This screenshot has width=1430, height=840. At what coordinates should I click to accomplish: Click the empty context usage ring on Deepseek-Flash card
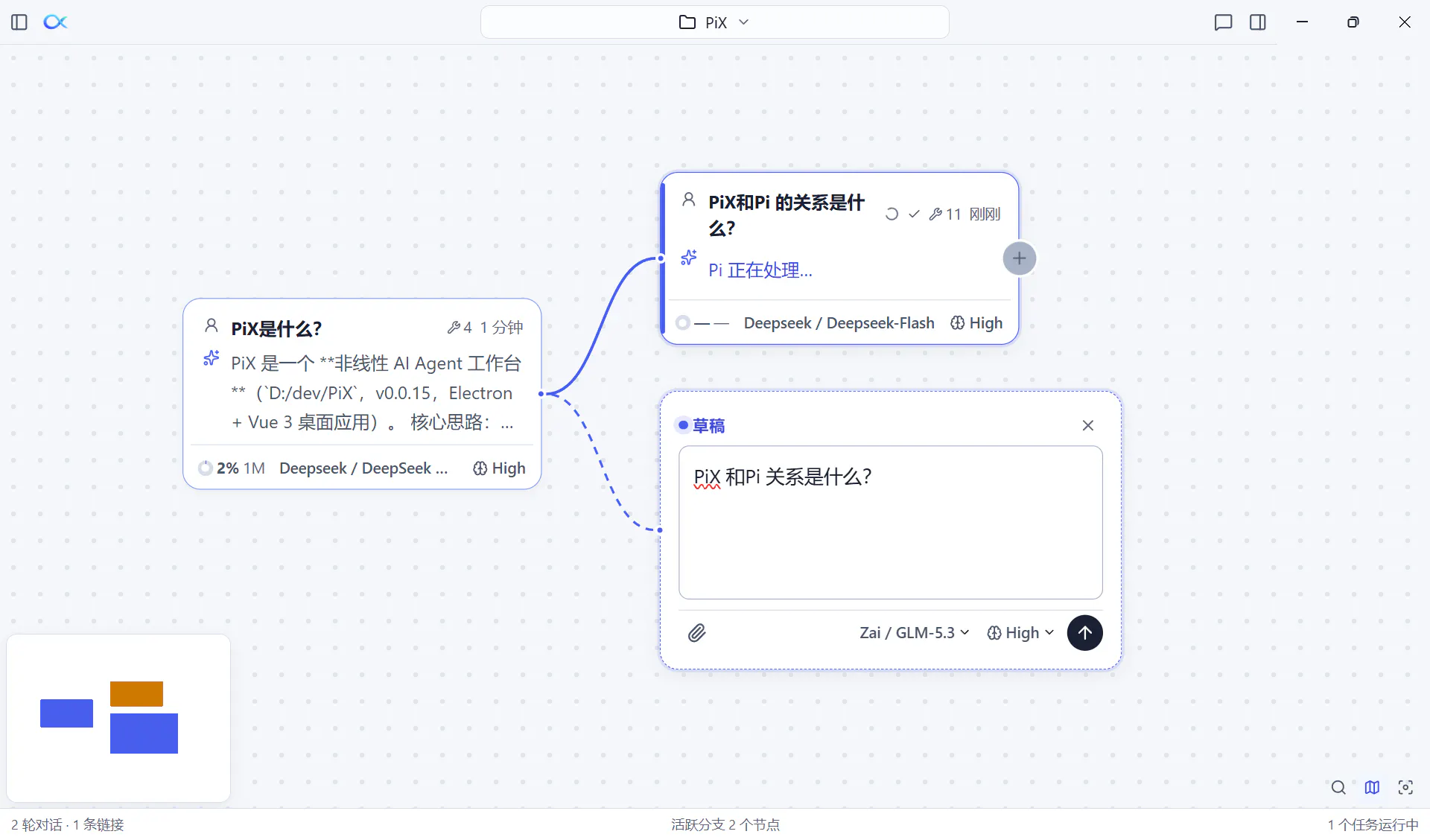click(x=683, y=323)
